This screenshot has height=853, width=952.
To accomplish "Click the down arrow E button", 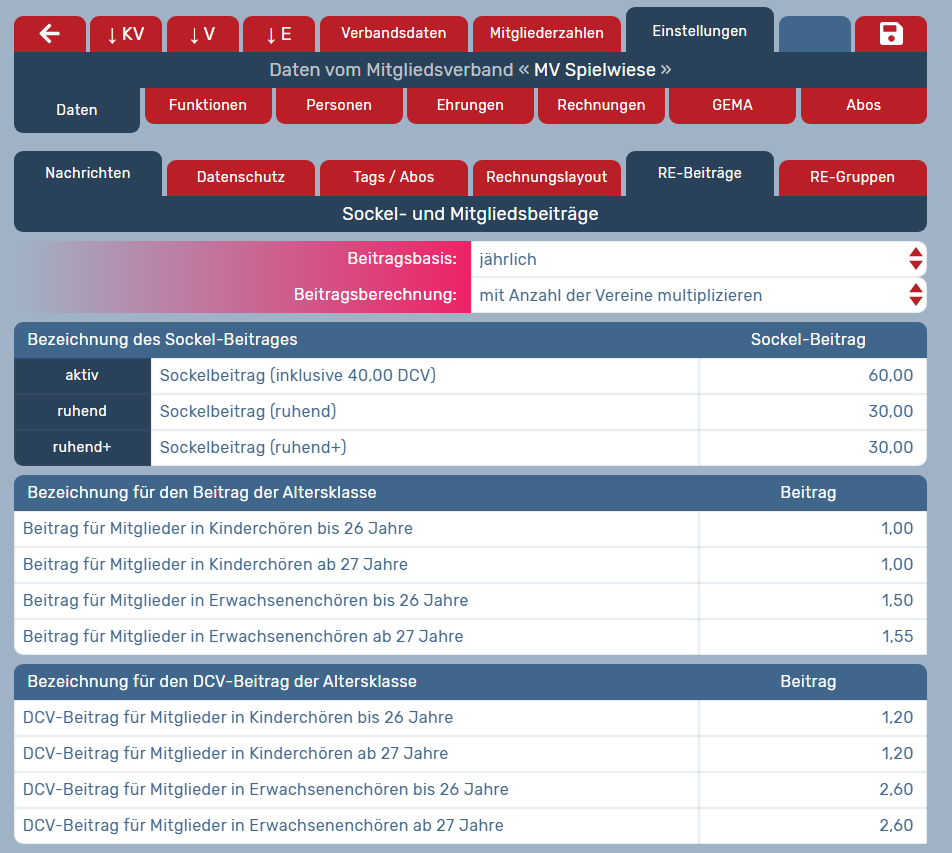I will pyautogui.click(x=279, y=34).
